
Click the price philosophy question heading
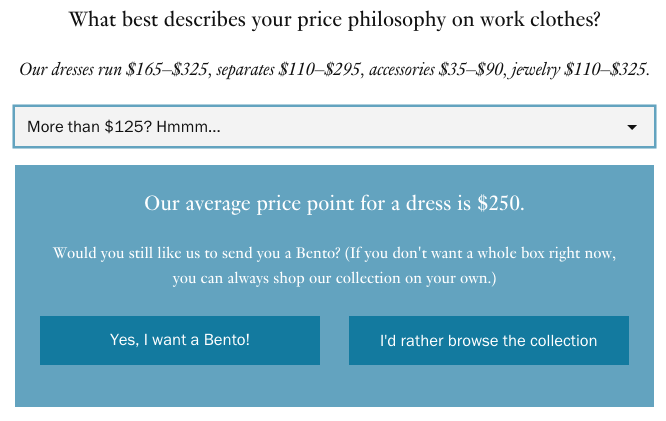click(334, 19)
